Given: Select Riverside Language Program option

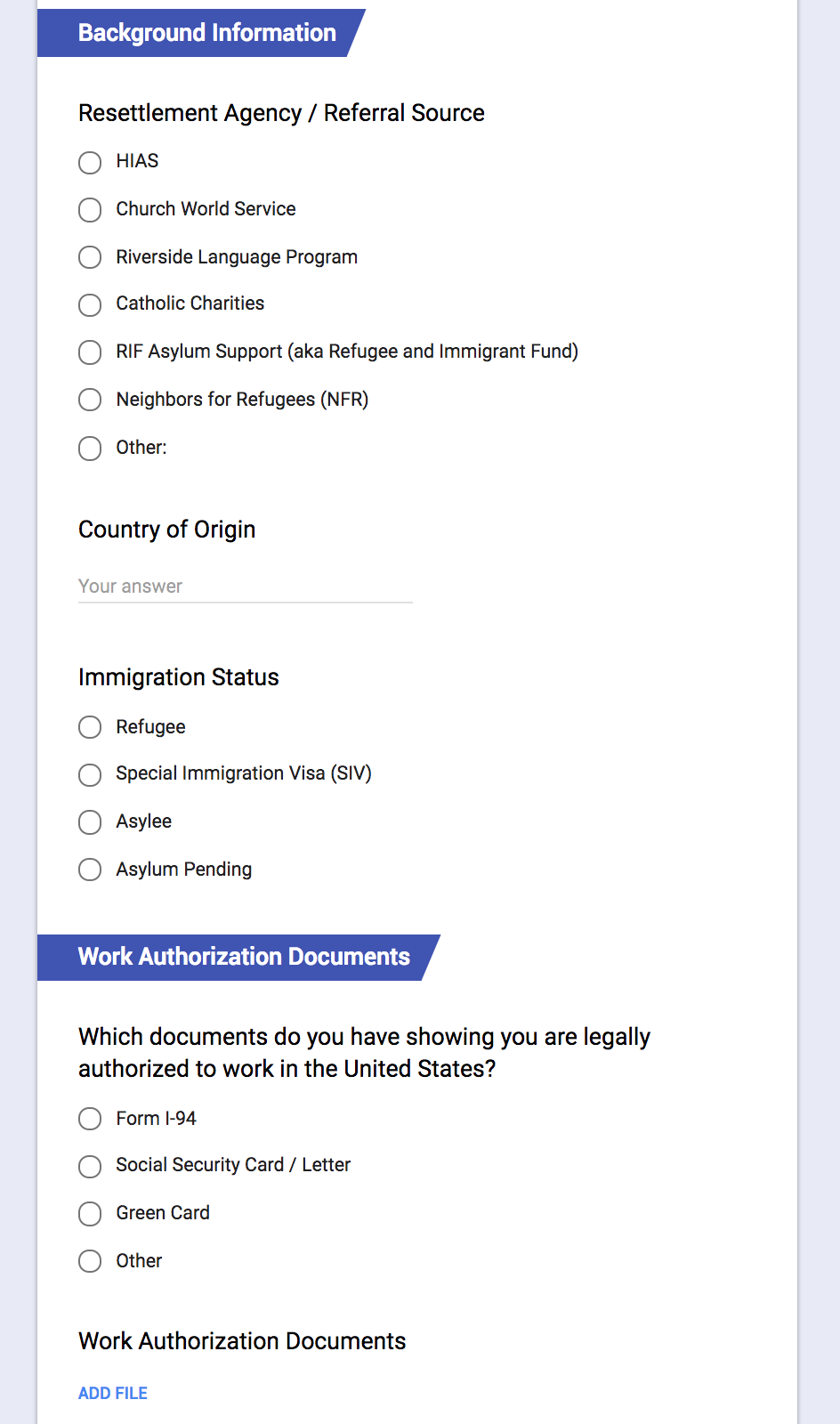Looking at the screenshot, I should 90,257.
